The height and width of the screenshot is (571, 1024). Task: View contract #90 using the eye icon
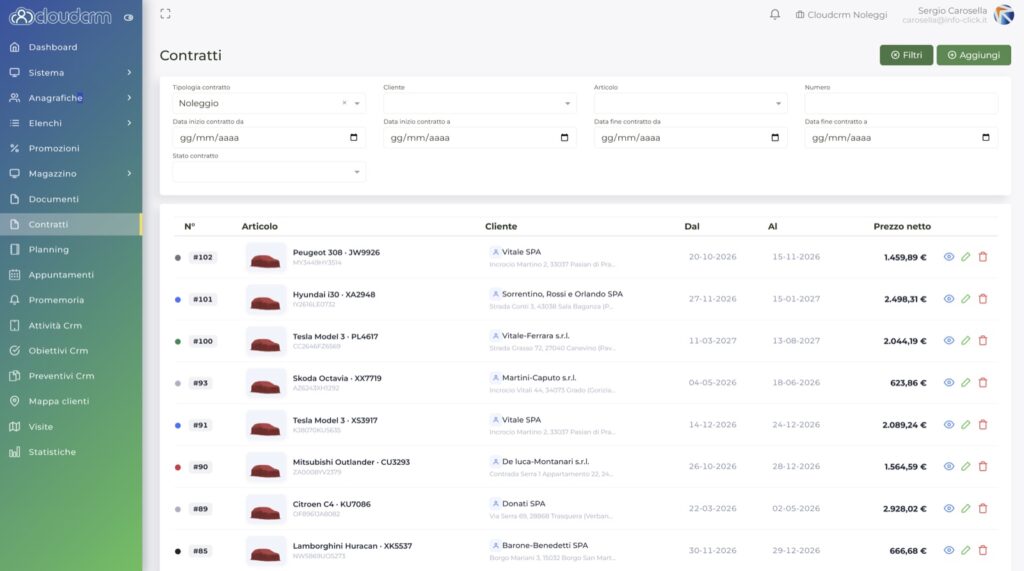coord(949,466)
